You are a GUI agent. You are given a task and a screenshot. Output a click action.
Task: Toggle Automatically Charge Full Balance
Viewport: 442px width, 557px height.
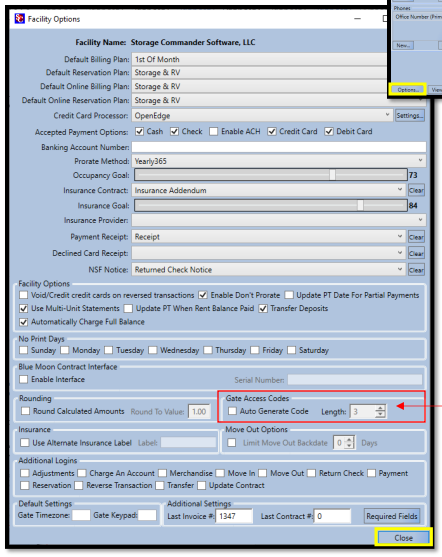point(23,322)
